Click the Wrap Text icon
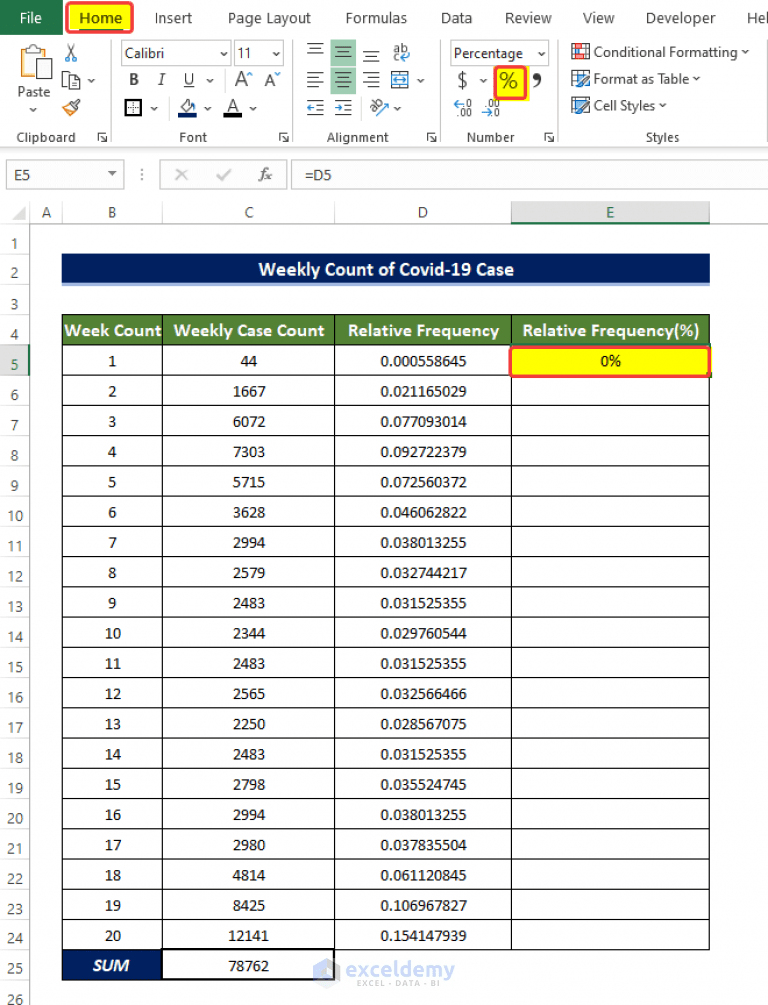The image size is (768, 1005). [401, 52]
